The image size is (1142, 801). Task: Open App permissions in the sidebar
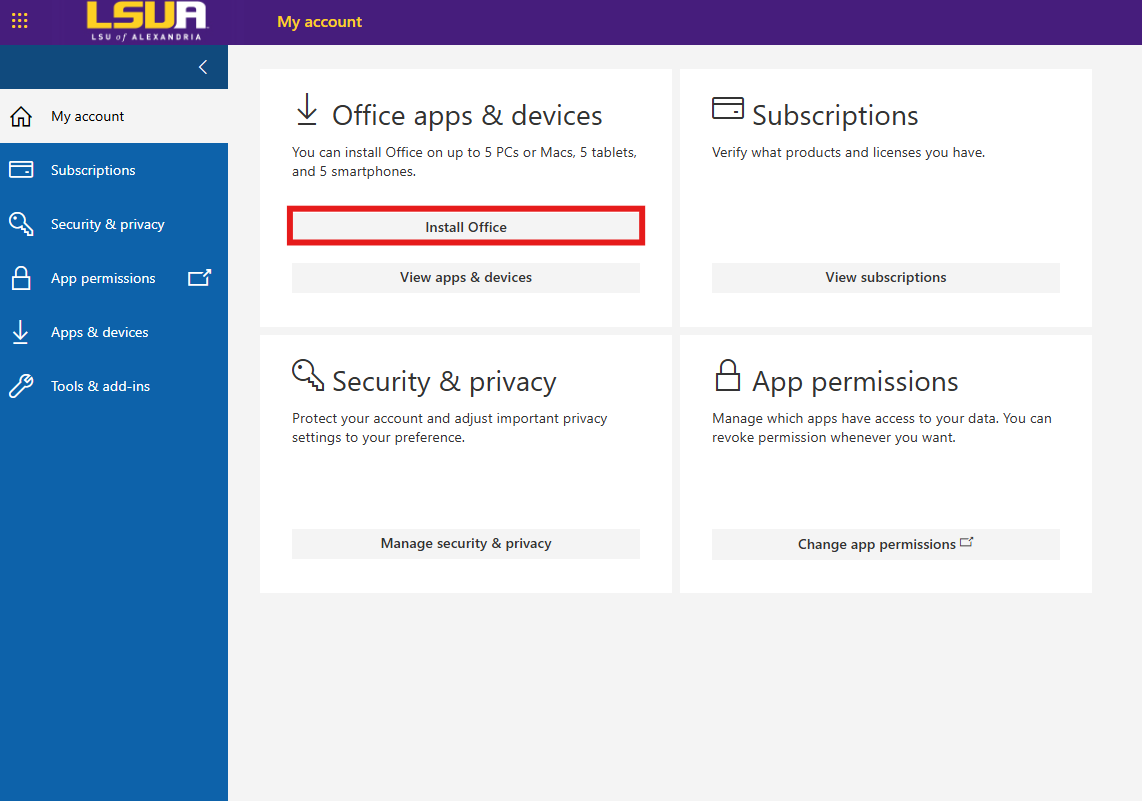[114, 278]
